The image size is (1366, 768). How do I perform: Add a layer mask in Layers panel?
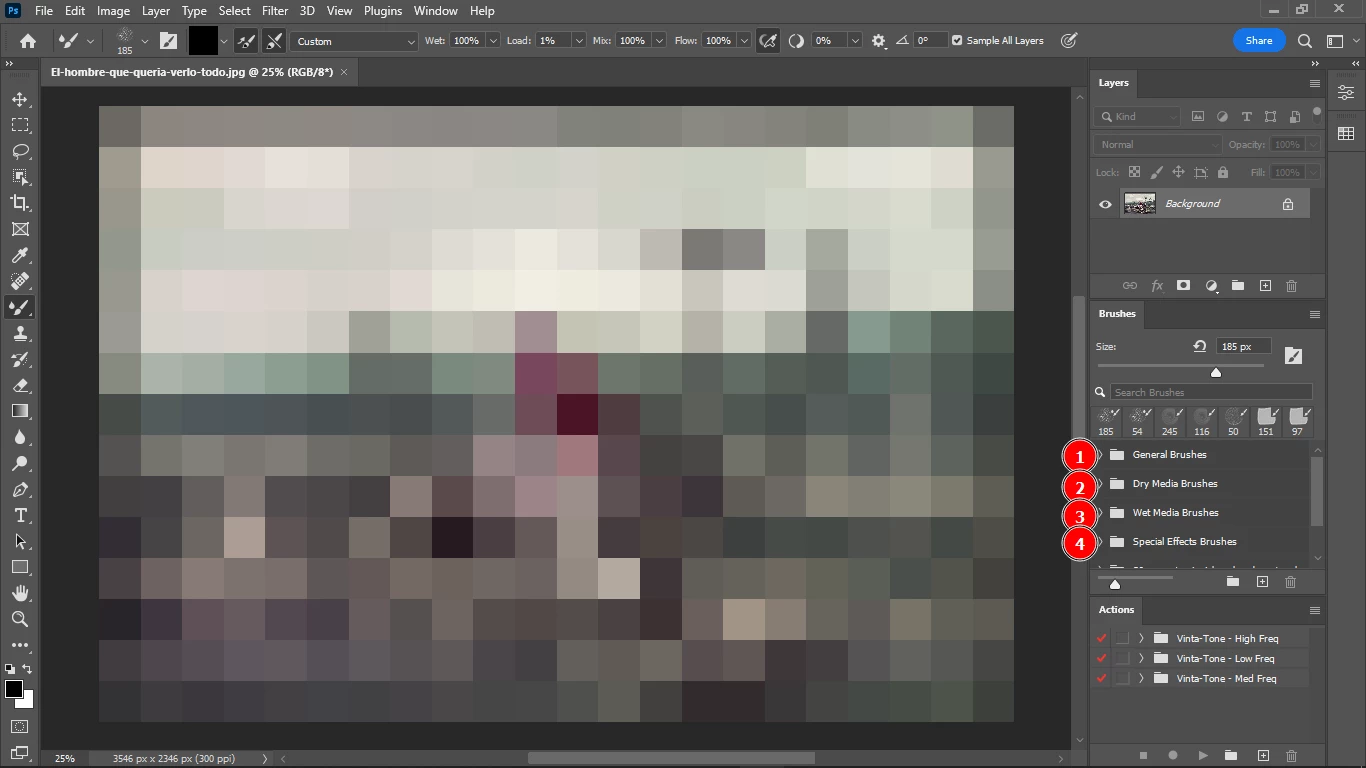pos(1184,286)
